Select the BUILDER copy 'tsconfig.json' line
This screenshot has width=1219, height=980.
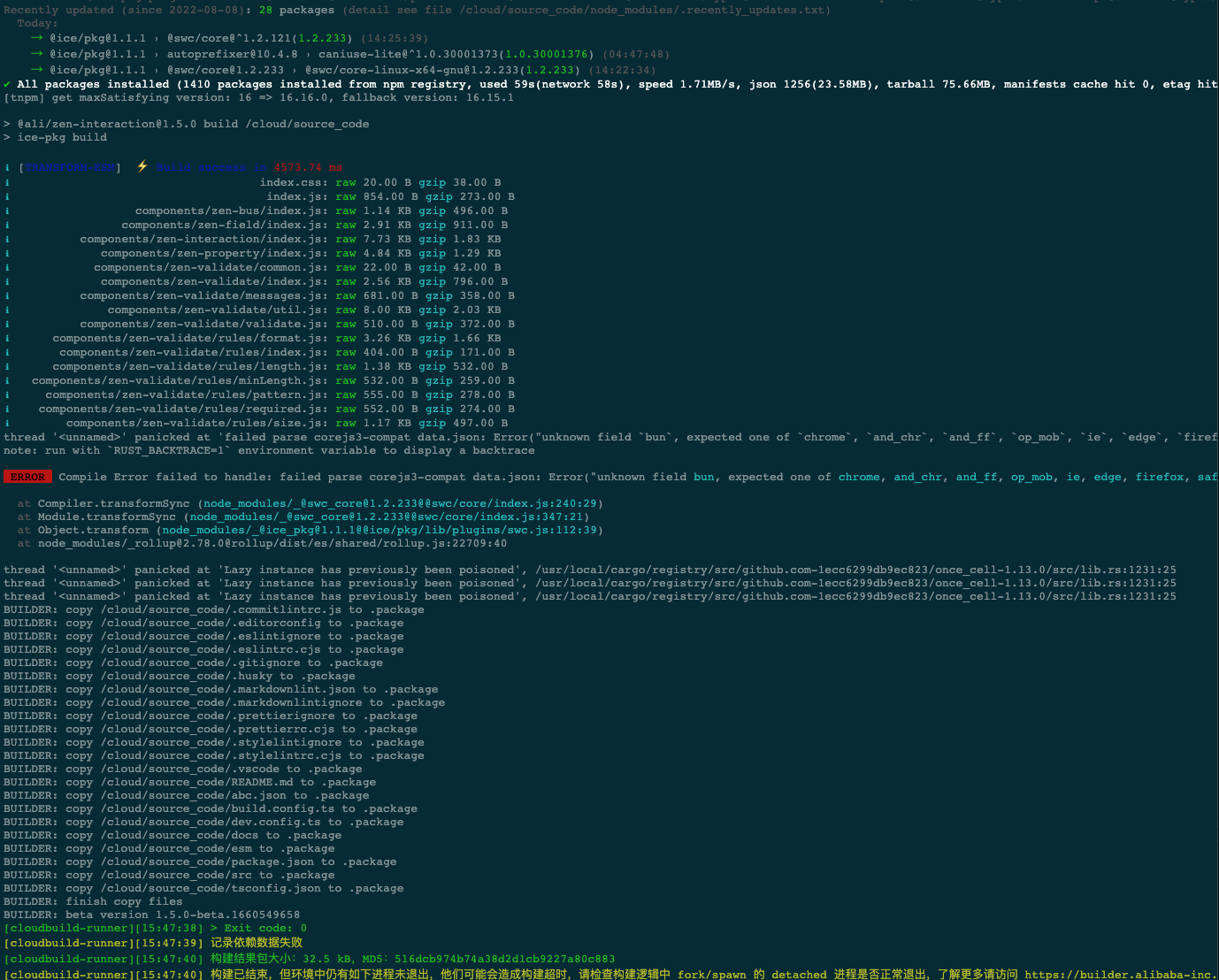point(203,888)
